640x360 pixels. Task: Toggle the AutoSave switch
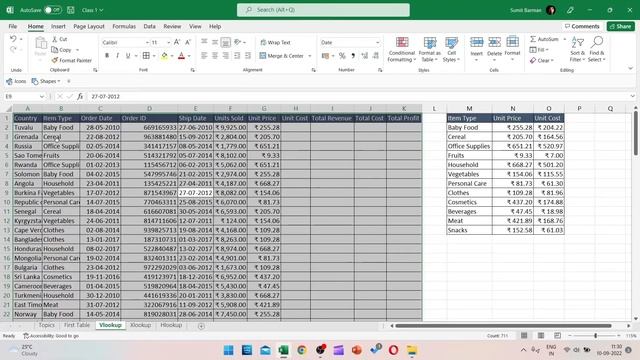click(x=53, y=10)
